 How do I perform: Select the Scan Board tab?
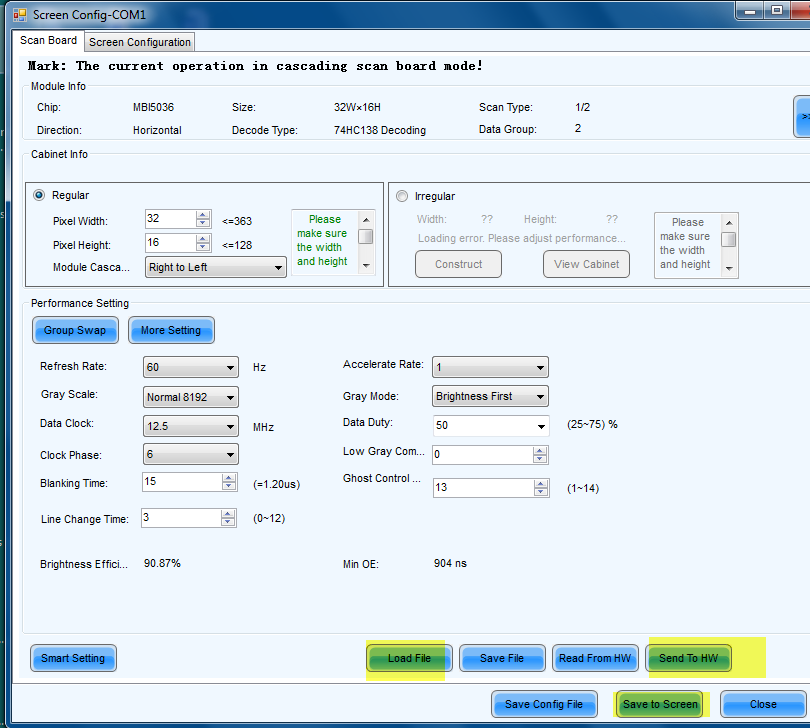49,41
